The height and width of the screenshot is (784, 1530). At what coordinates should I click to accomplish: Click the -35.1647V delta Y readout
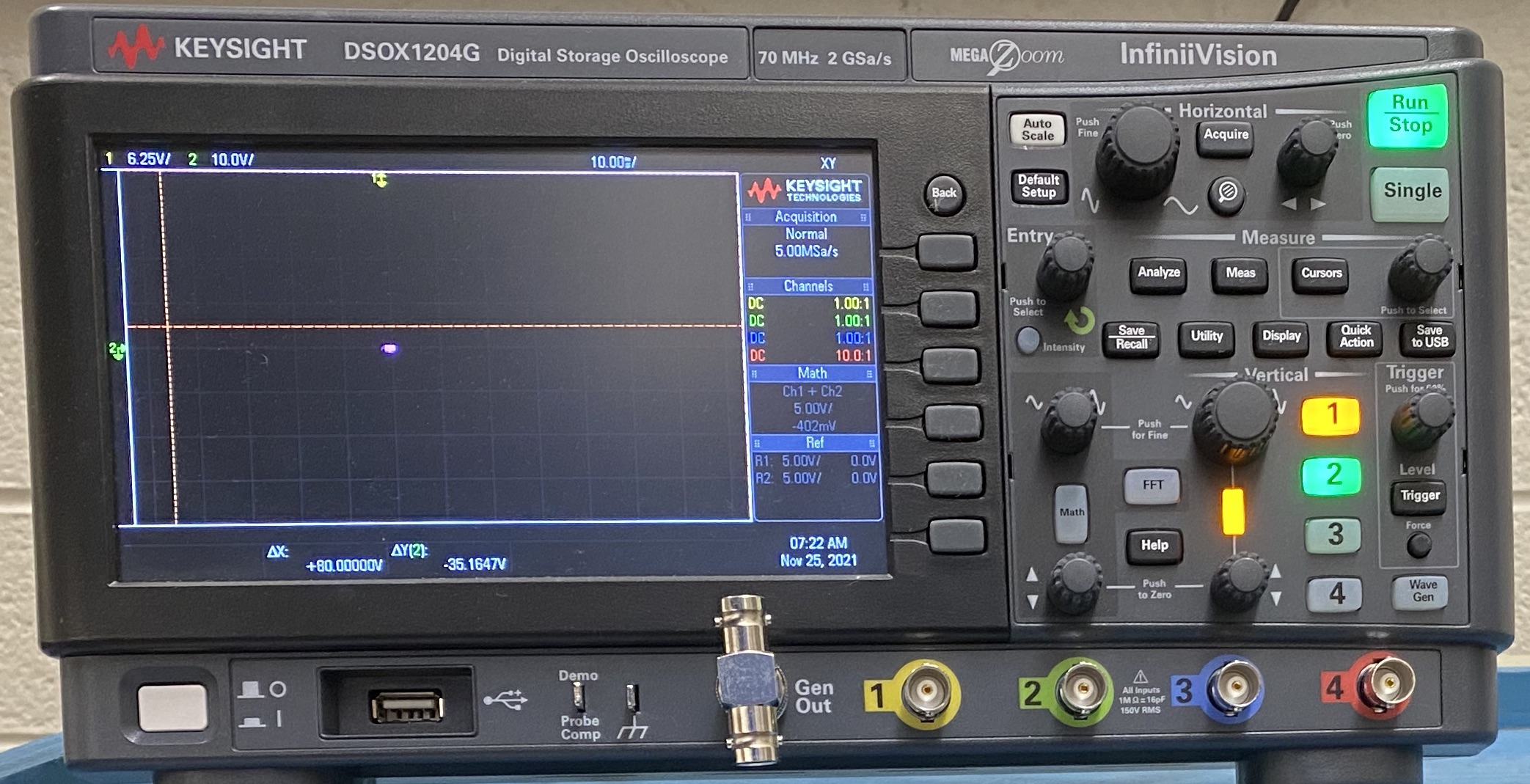point(475,564)
